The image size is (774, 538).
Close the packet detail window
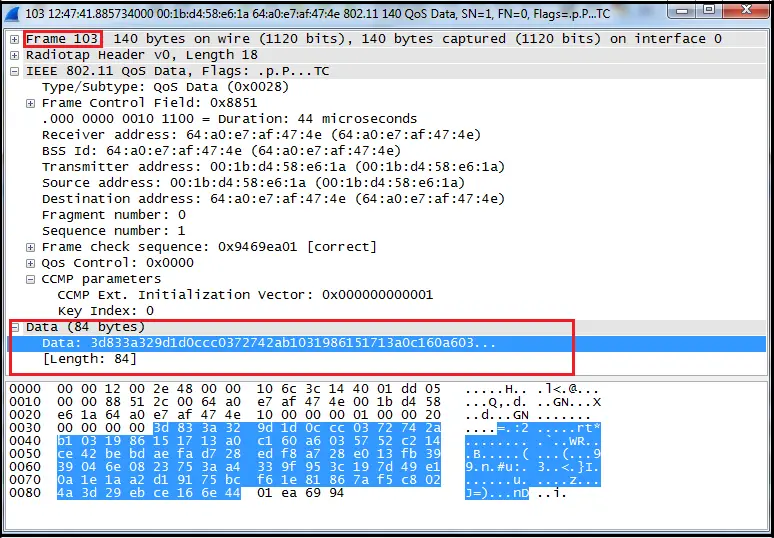(x=746, y=10)
